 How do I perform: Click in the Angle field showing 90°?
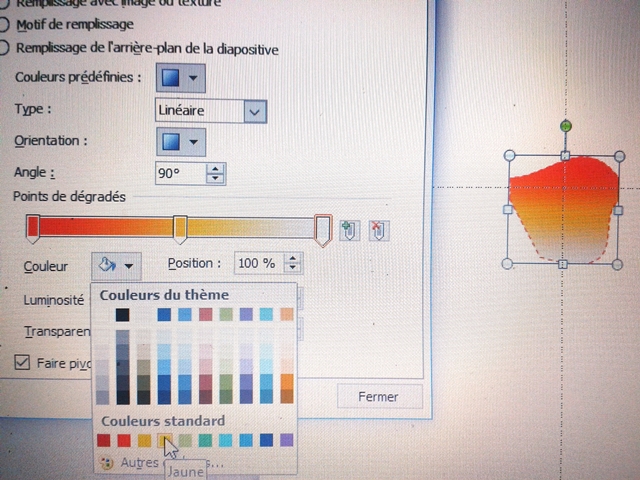click(180, 174)
